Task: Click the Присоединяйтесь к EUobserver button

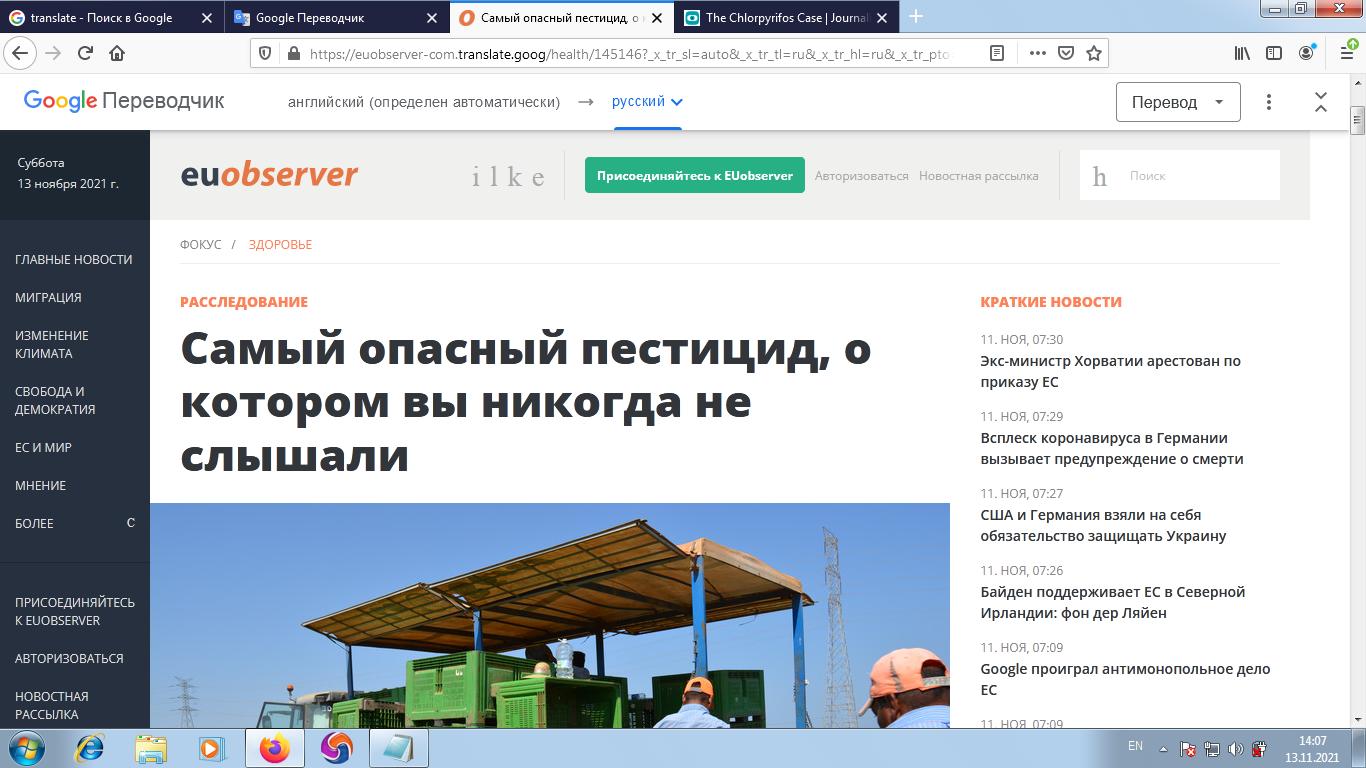Action: tap(695, 174)
